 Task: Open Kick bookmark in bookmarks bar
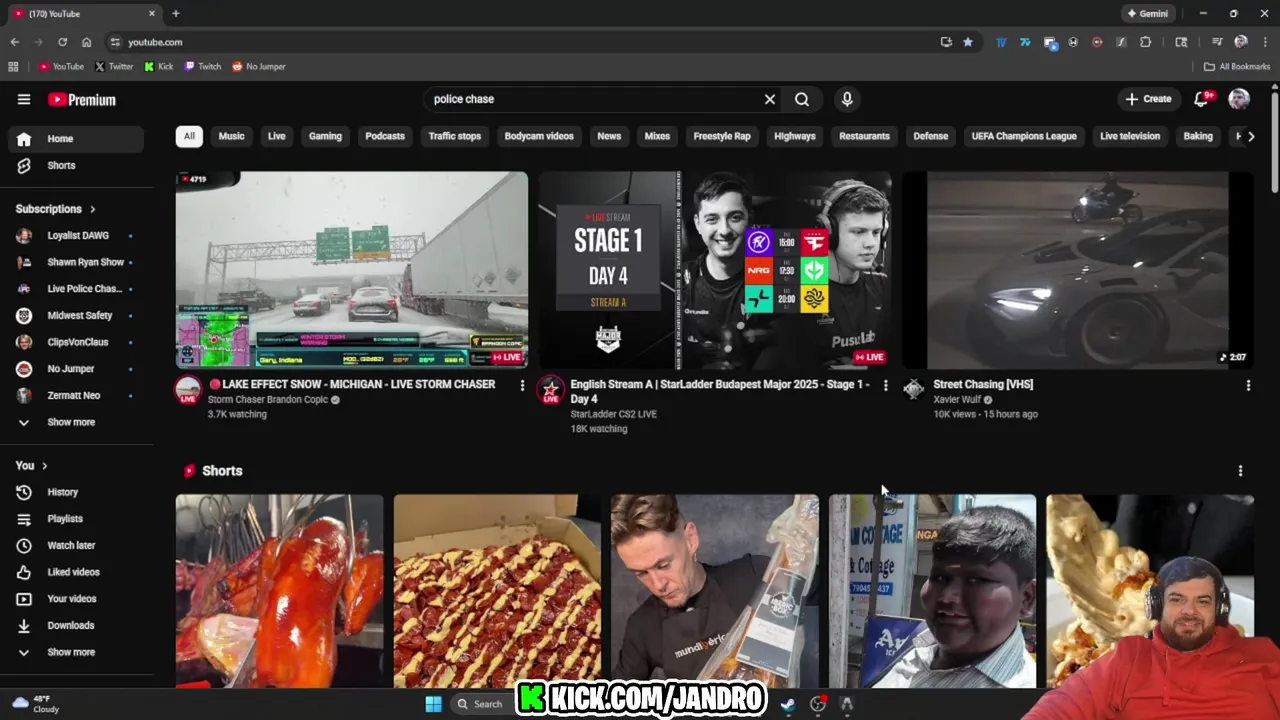pos(159,66)
